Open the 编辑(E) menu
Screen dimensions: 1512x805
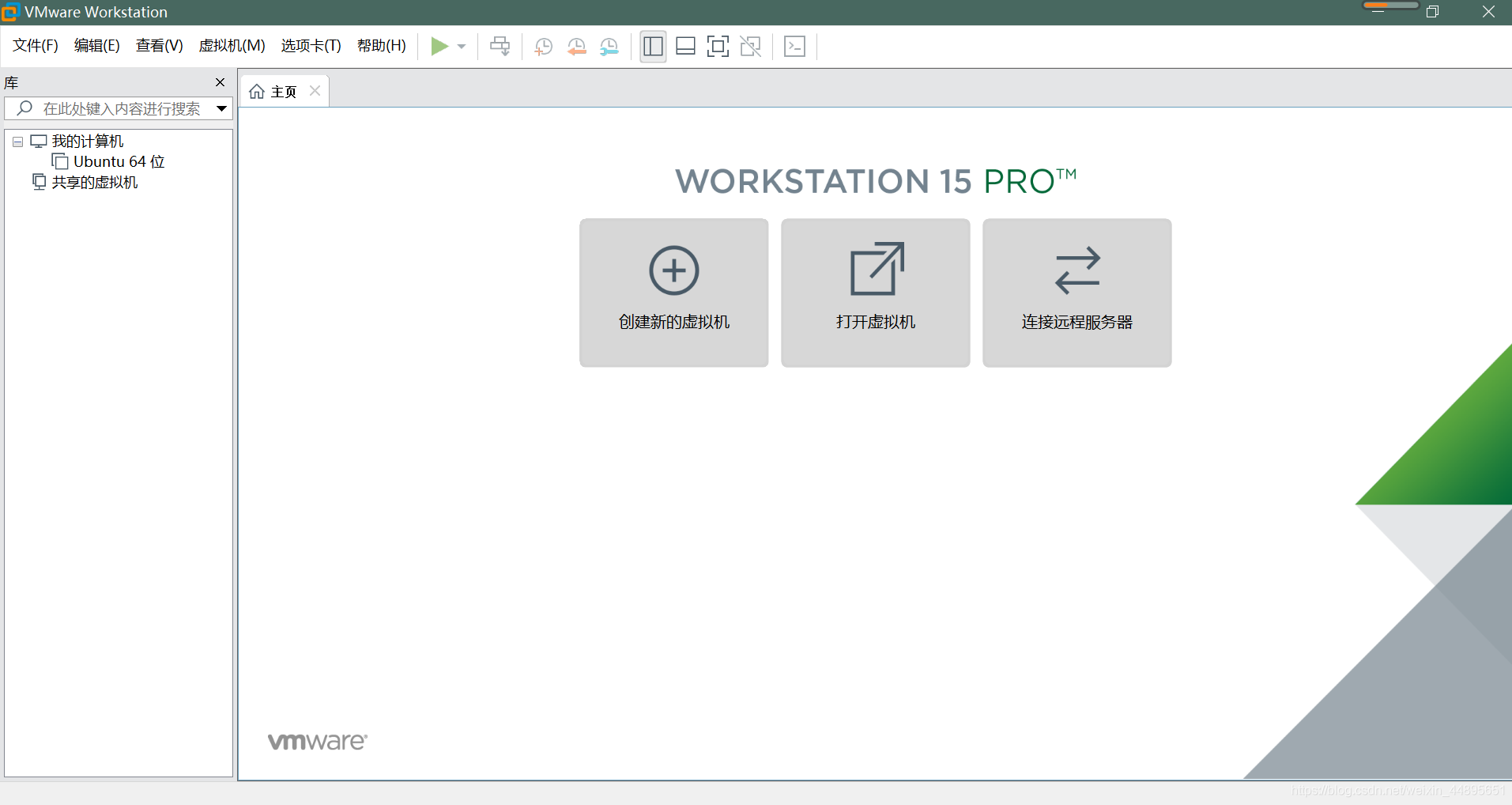point(96,46)
